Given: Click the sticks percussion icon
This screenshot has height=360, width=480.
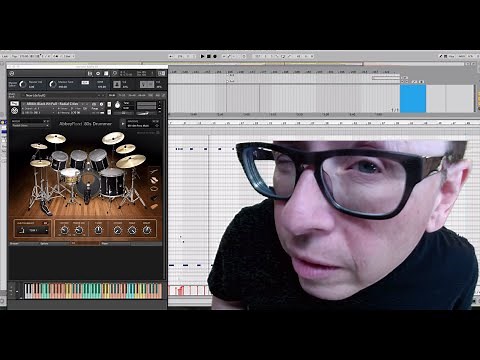Looking at the screenshot, I should coord(154,172).
